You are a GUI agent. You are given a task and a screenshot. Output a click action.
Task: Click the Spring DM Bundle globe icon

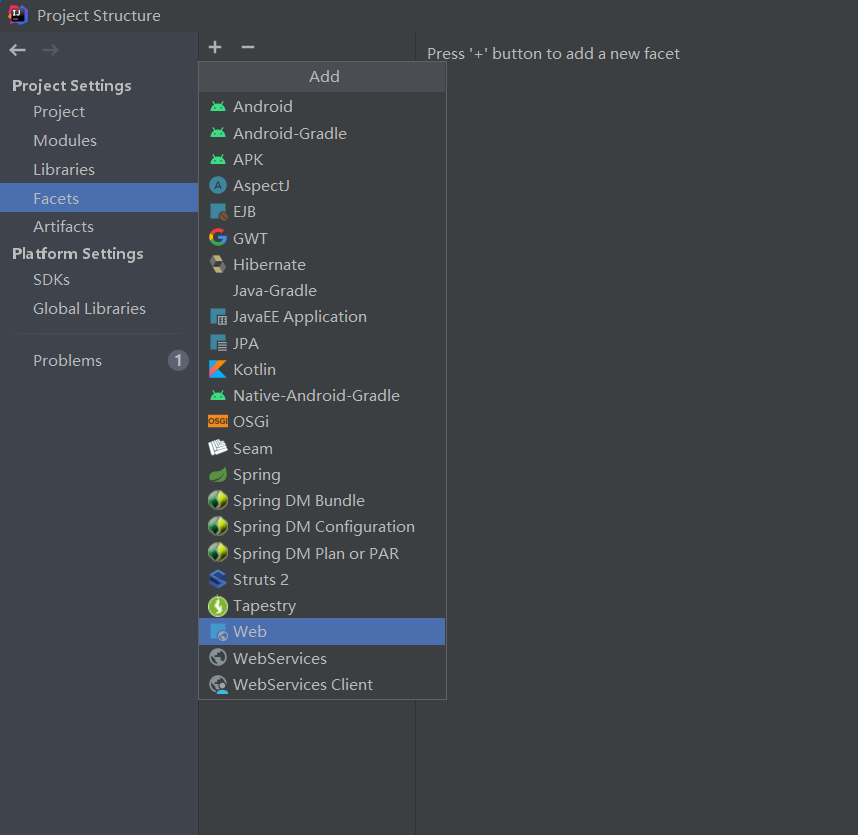218,500
